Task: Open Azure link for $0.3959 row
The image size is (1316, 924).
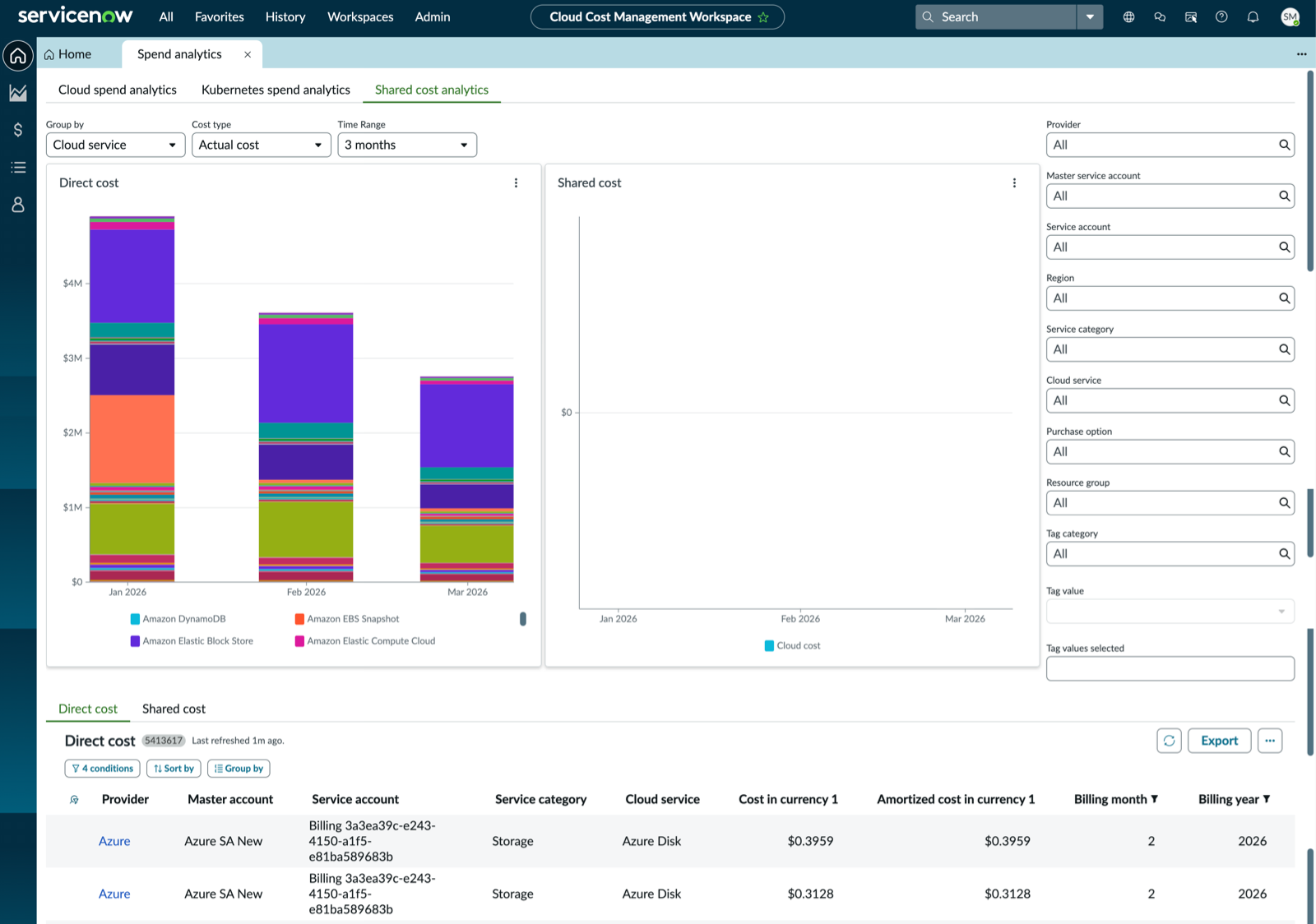Action: [x=114, y=841]
